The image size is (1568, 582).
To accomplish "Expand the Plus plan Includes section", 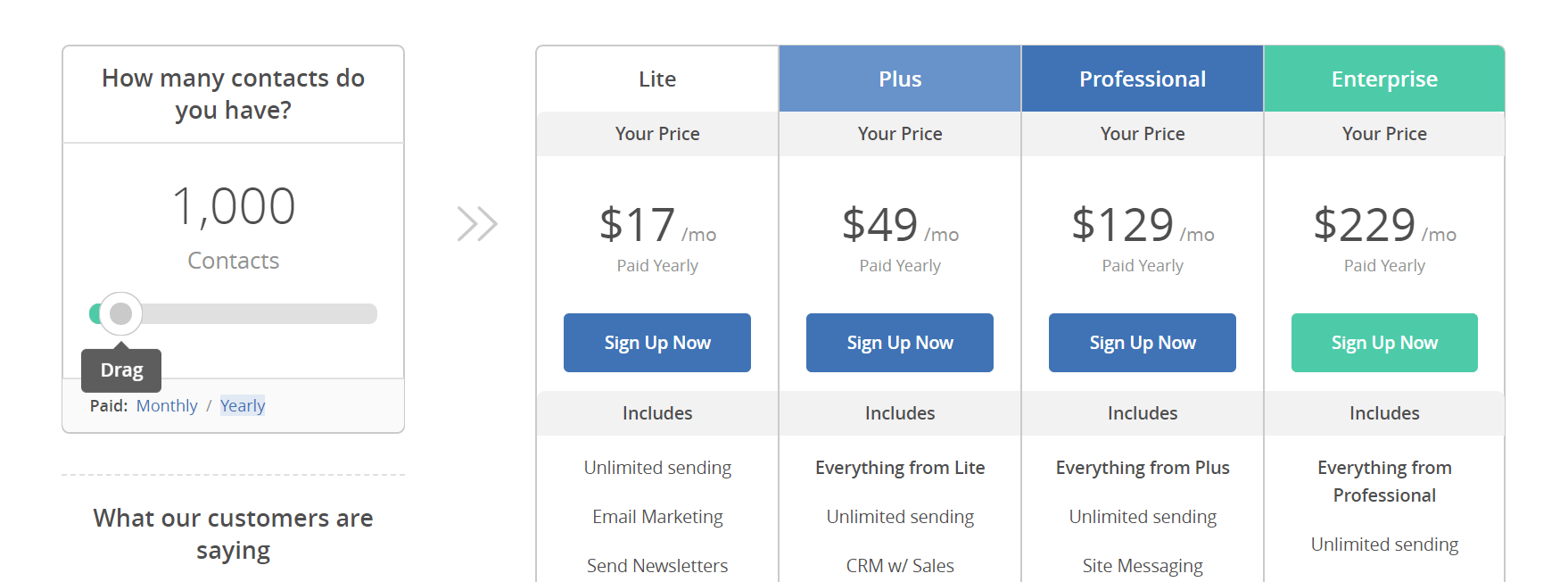I will pos(899,413).
